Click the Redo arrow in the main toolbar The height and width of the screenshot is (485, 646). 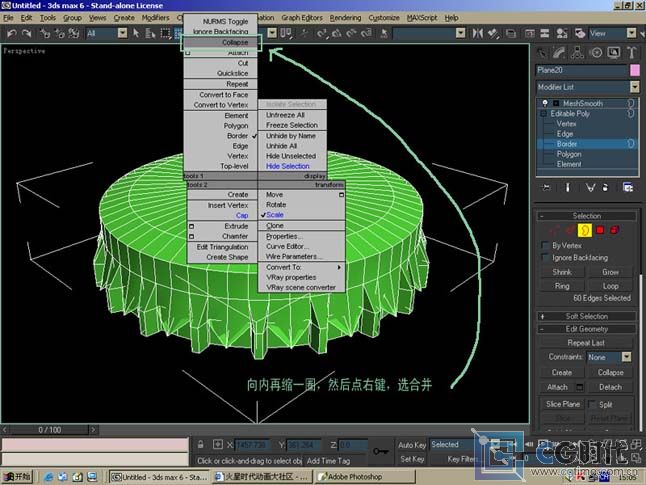click(27, 33)
